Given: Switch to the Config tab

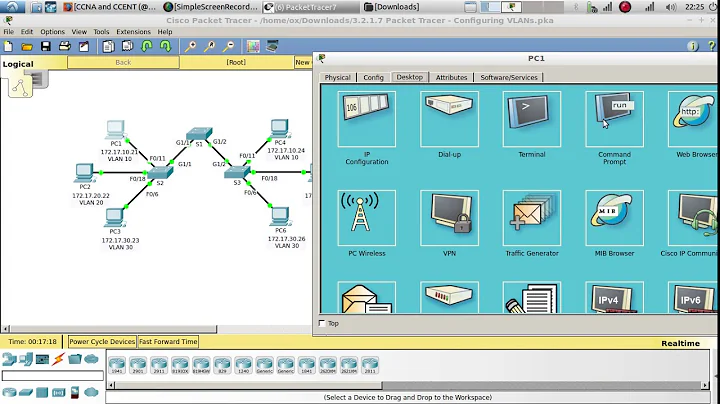Looking at the screenshot, I should [x=373, y=77].
